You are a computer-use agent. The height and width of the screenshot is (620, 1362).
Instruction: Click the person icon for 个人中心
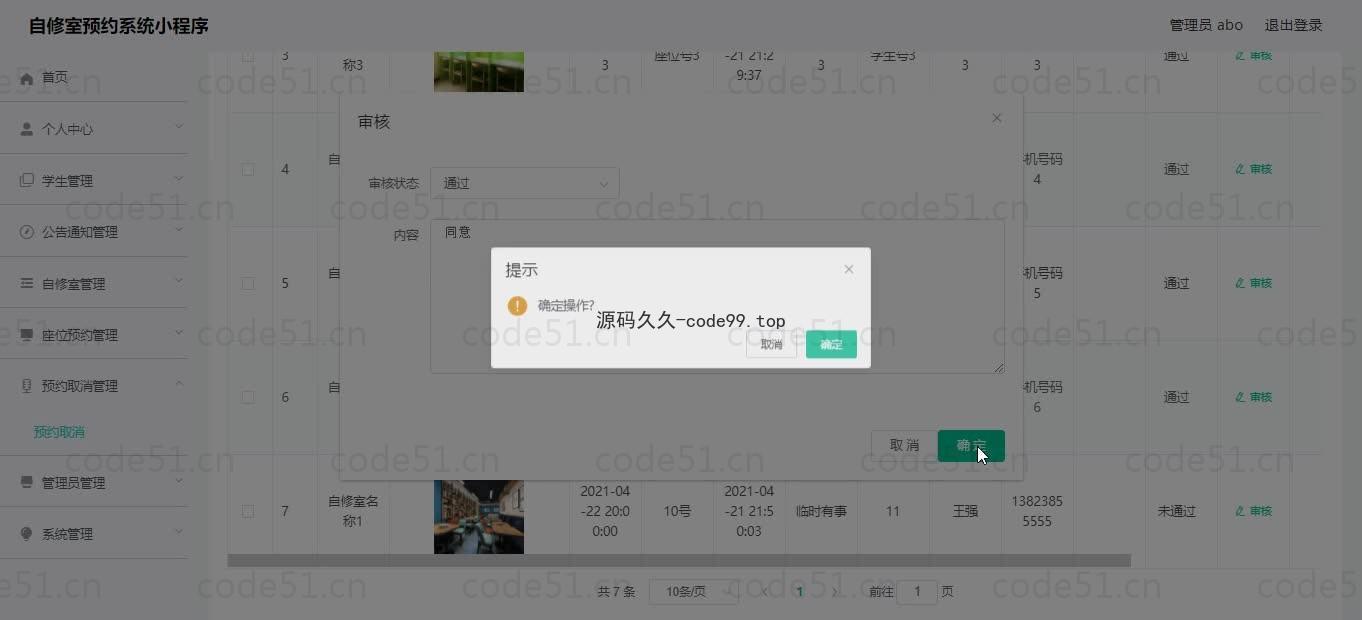tap(27, 129)
